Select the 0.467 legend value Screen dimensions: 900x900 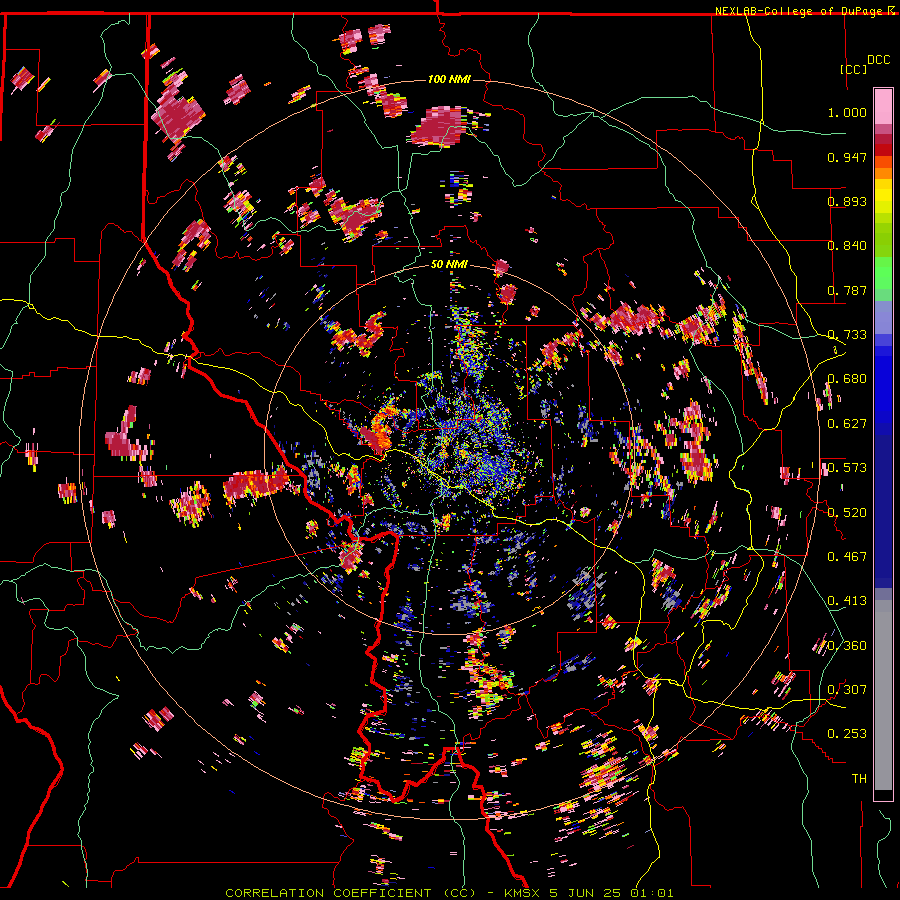point(847,557)
